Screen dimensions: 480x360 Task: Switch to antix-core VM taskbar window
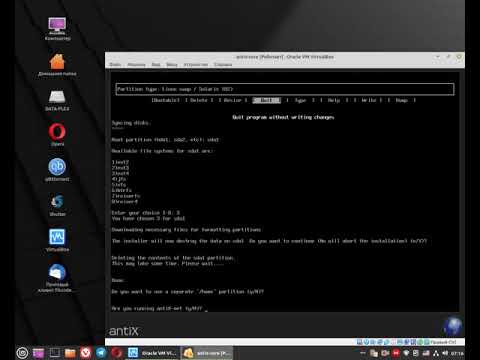207,353
